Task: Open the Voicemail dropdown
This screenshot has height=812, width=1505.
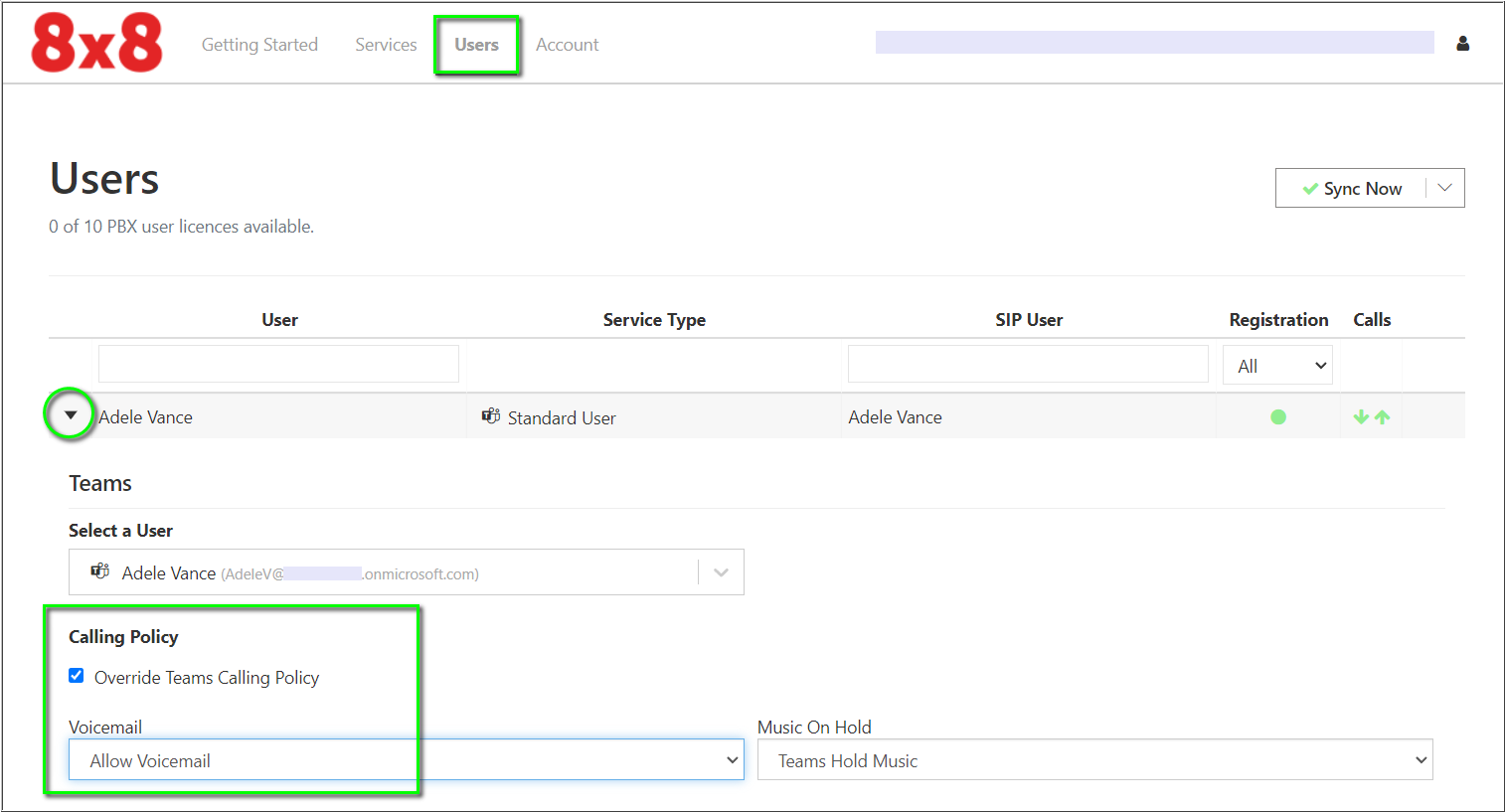Action: click(x=406, y=760)
